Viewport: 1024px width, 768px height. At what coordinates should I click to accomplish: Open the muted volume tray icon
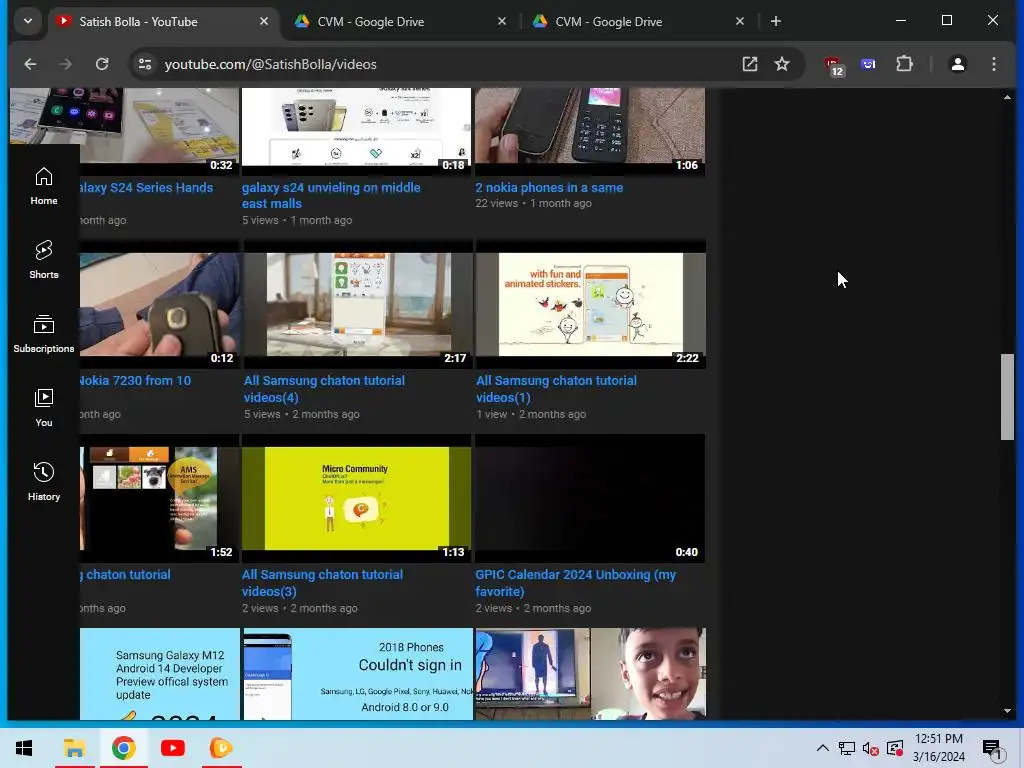click(x=871, y=748)
